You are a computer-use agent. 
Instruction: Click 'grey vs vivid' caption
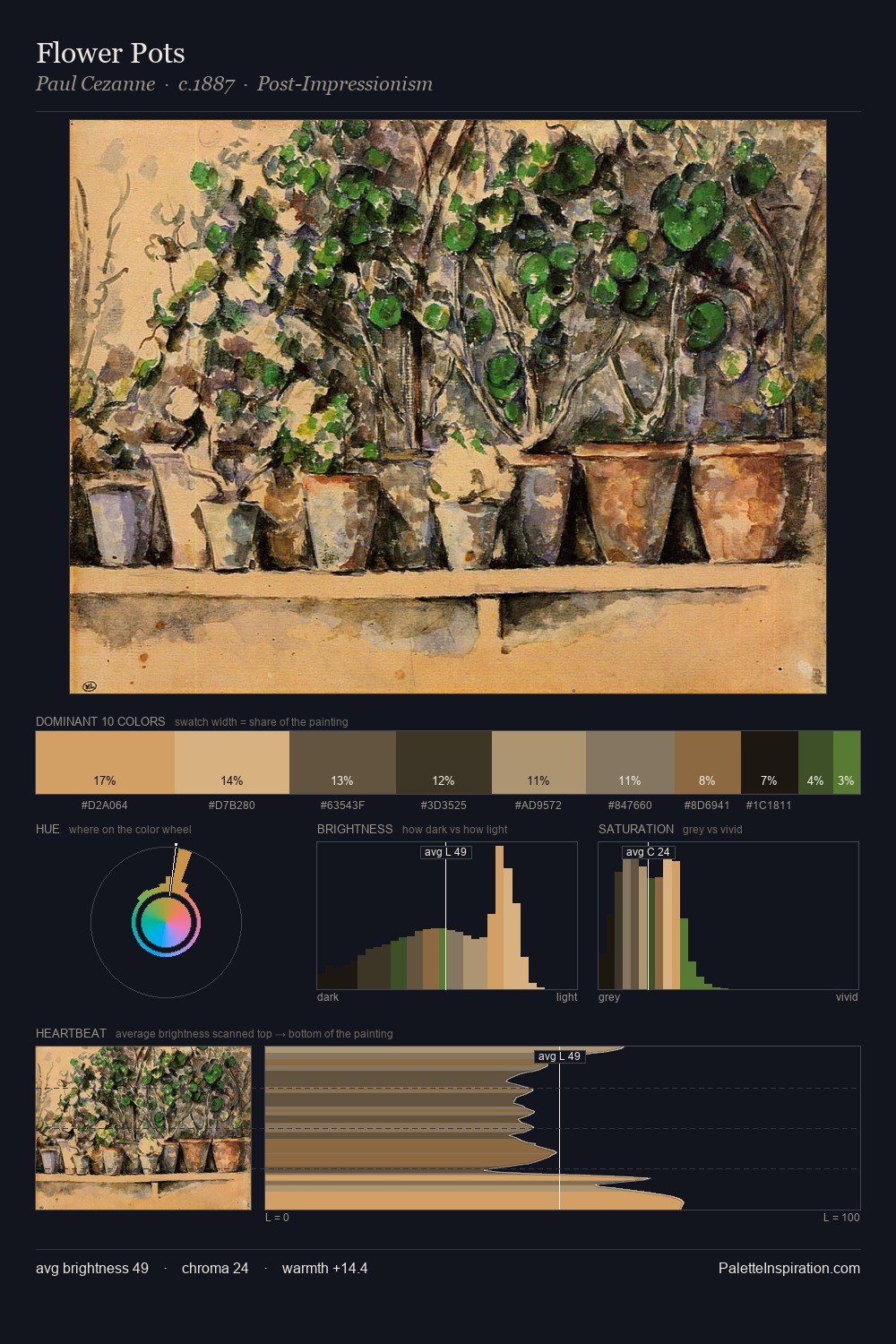point(712,830)
